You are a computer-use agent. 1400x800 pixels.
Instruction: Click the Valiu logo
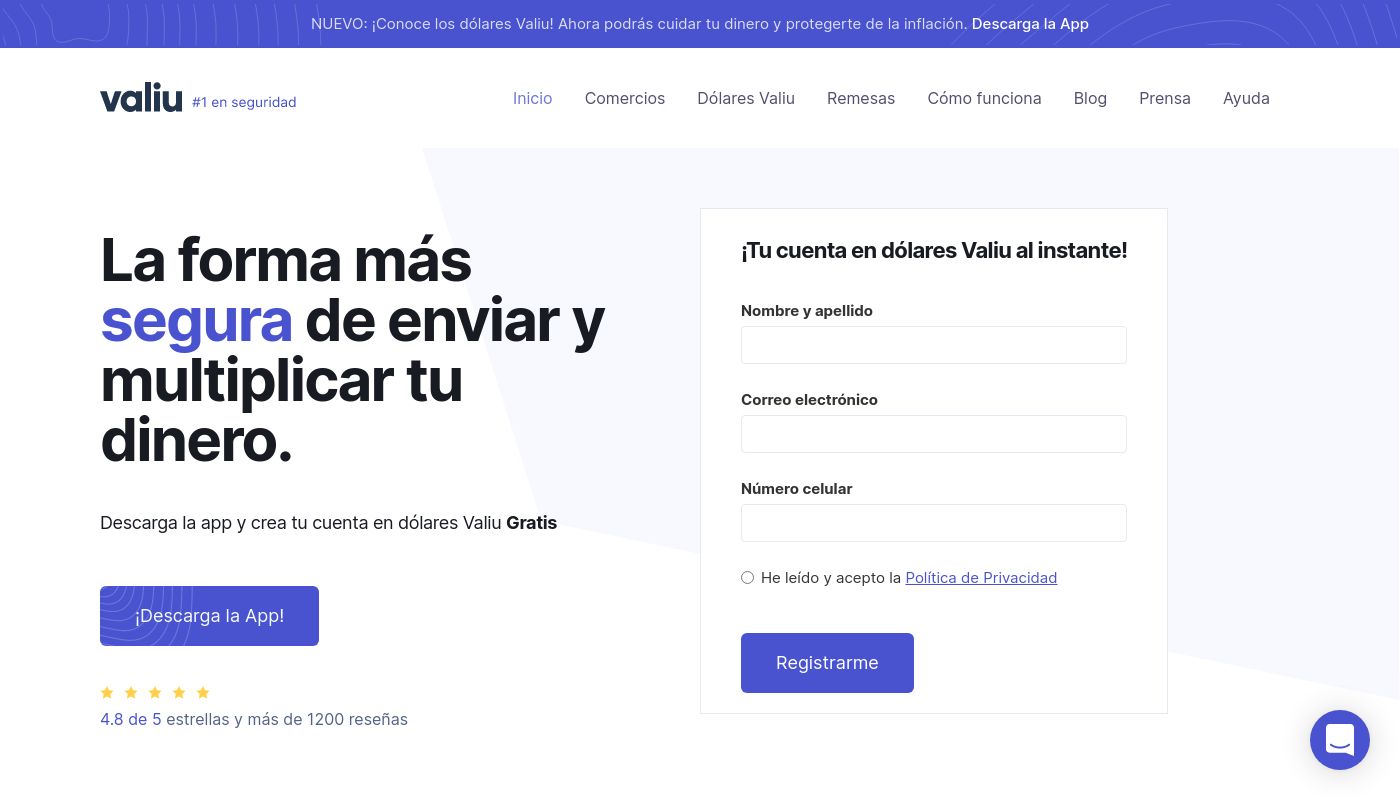[x=141, y=98]
